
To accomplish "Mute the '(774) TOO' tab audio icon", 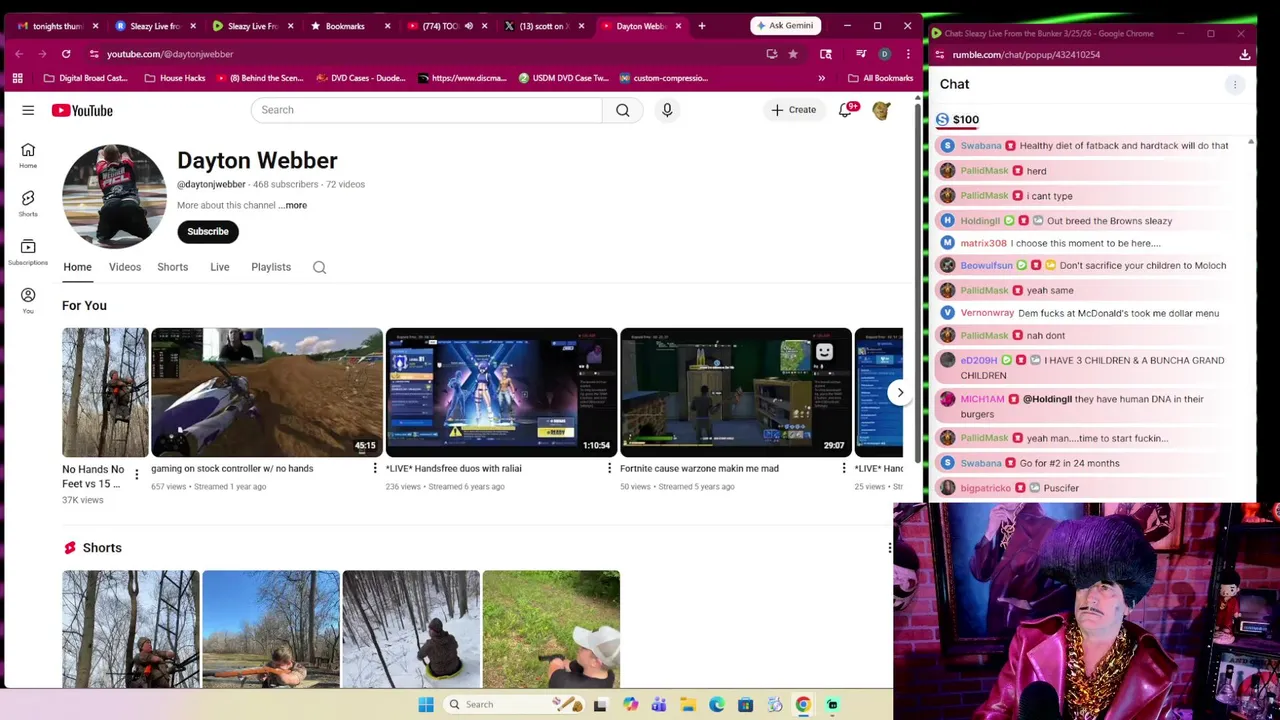I will [x=468, y=26].
